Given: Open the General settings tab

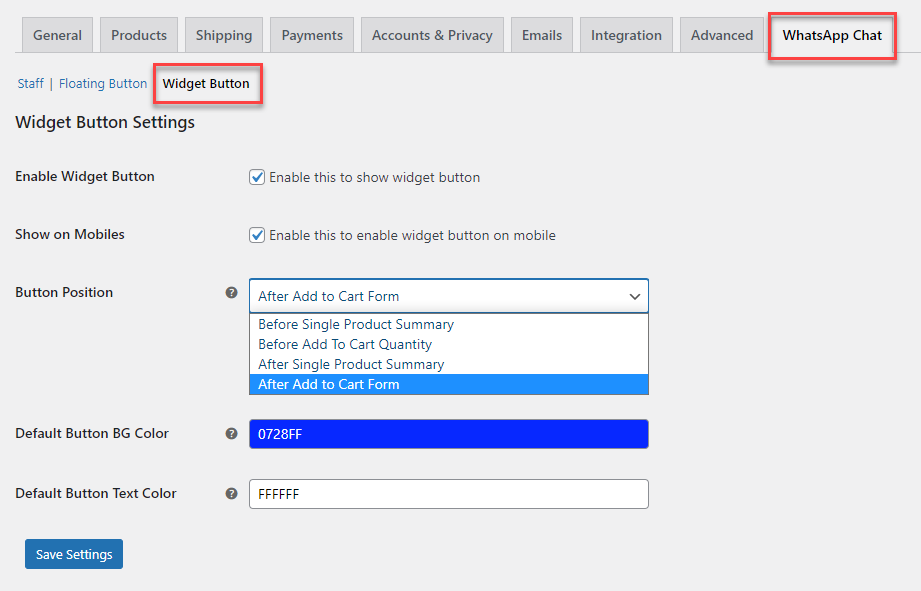Looking at the screenshot, I should click(58, 35).
